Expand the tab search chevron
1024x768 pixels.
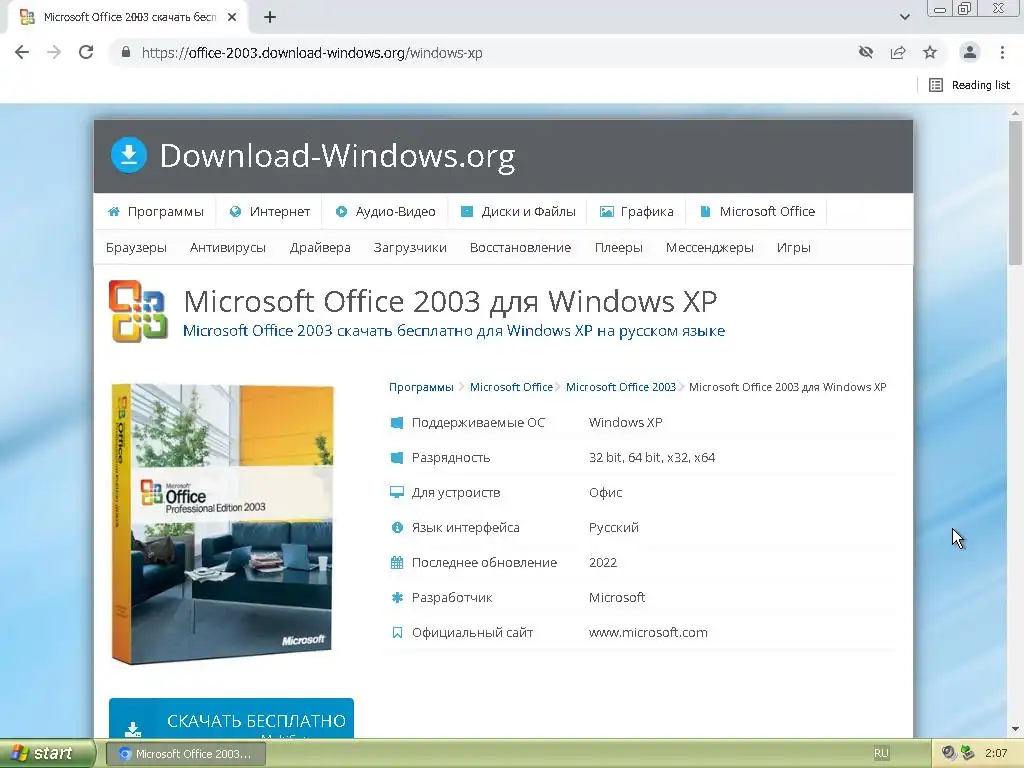(904, 17)
